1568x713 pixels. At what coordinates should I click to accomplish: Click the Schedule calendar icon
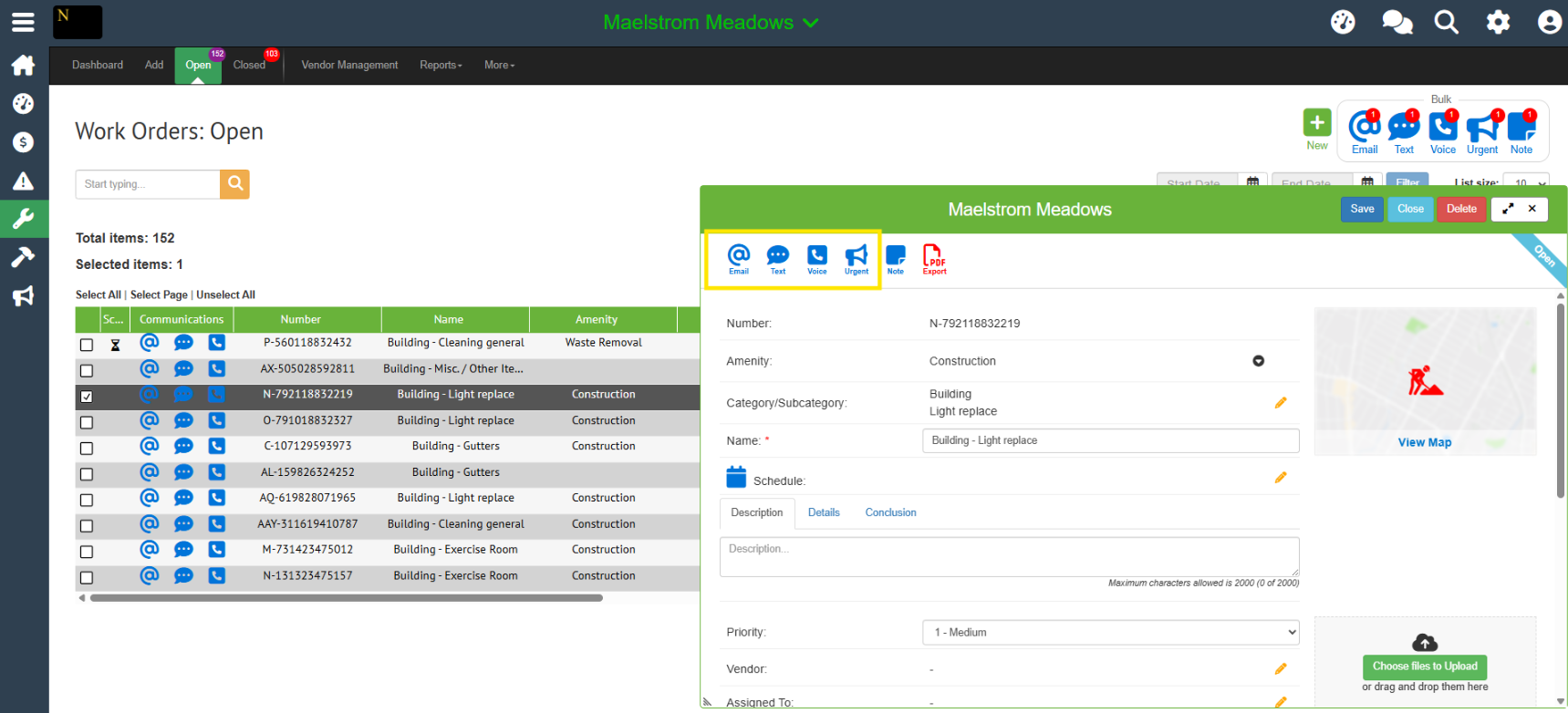(736, 478)
